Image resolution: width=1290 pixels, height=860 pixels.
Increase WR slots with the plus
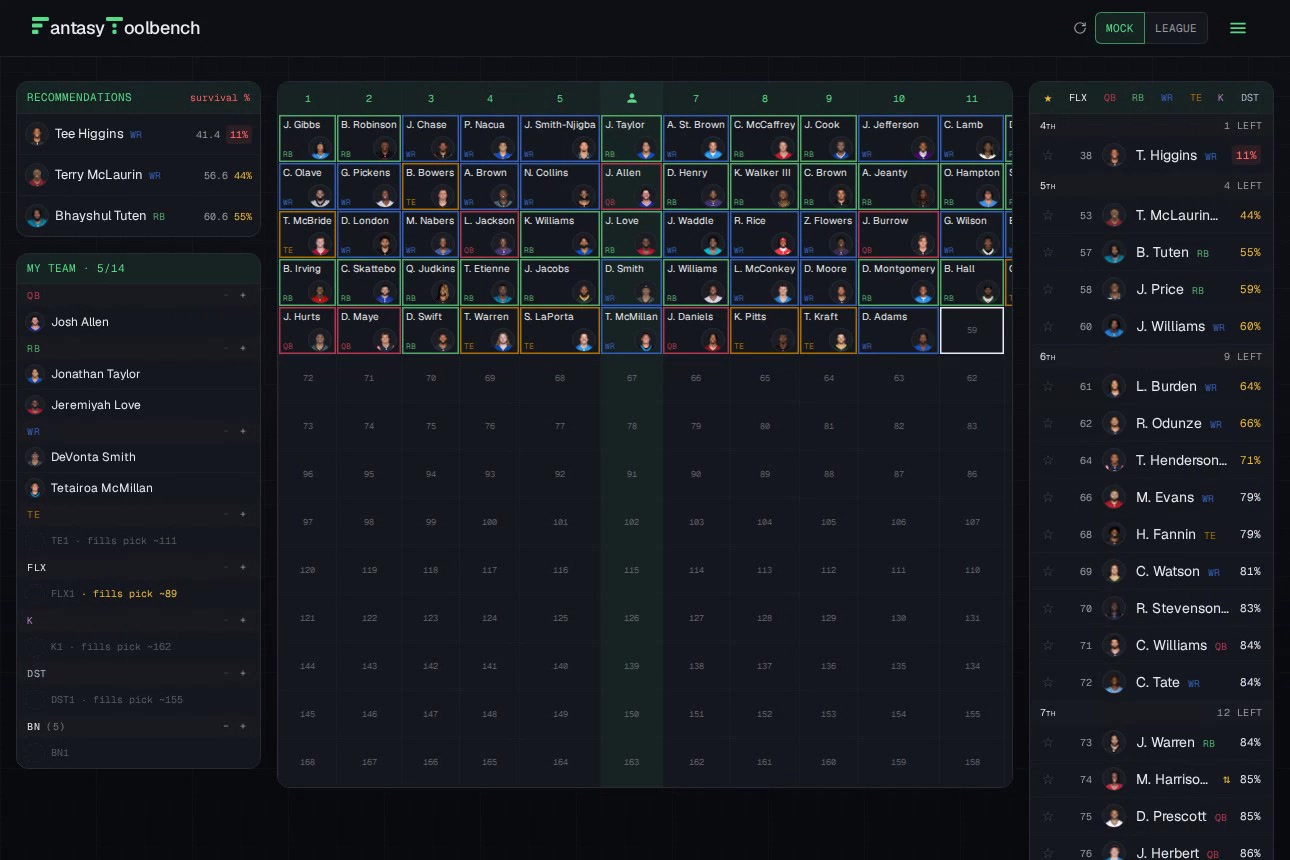tap(243, 431)
